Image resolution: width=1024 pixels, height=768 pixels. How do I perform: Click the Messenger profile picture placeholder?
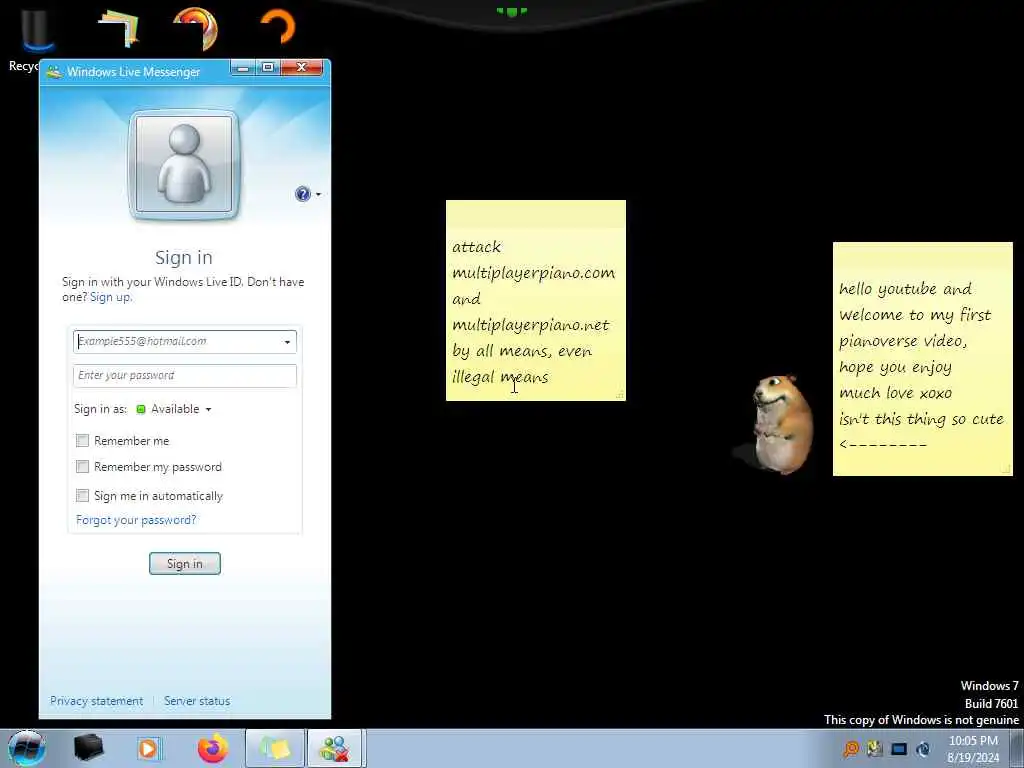[x=184, y=165]
